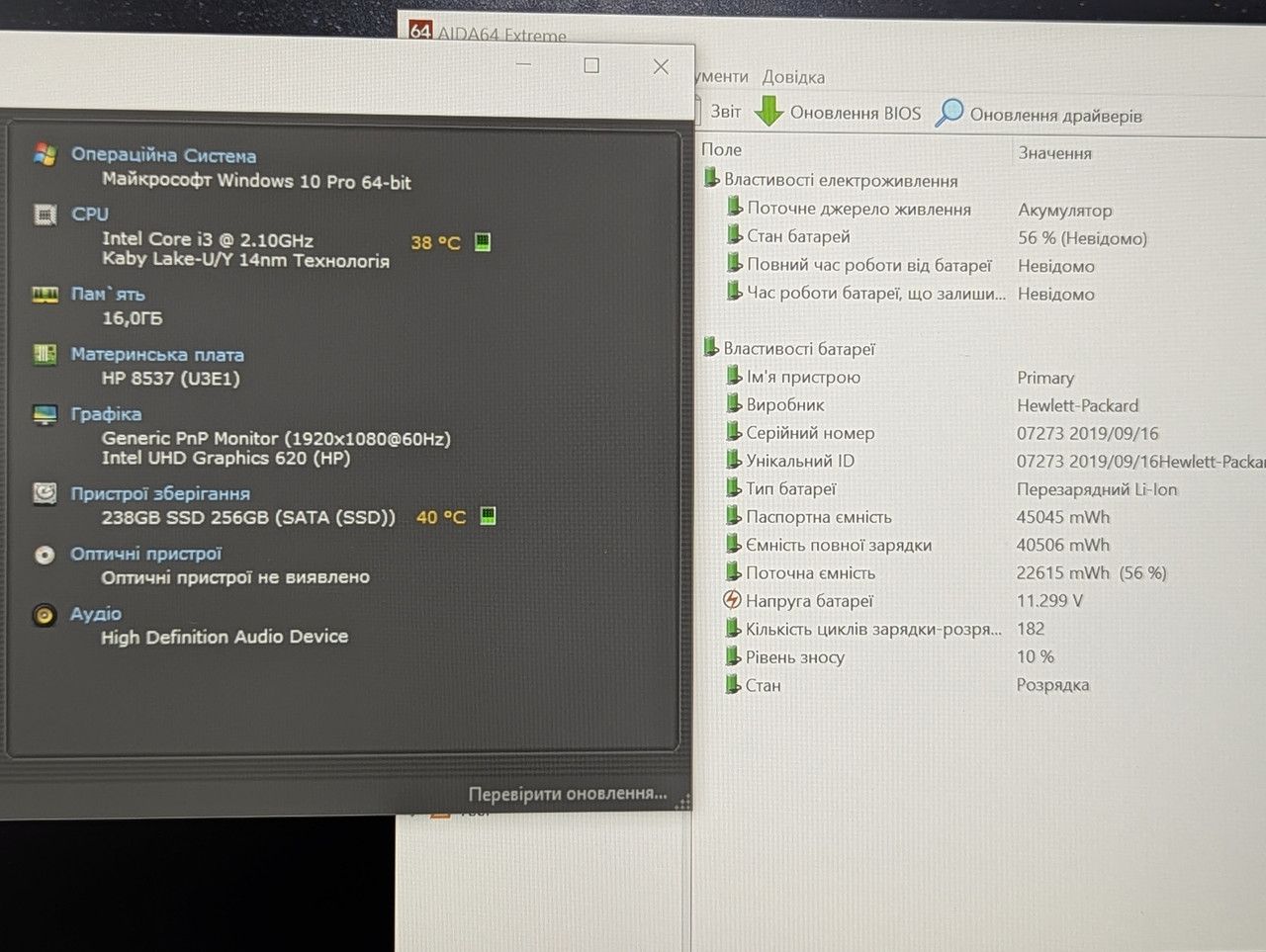Click the Оптичні пристрої disc icon
Image resolution: width=1266 pixels, height=952 pixels.
click(x=45, y=555)
